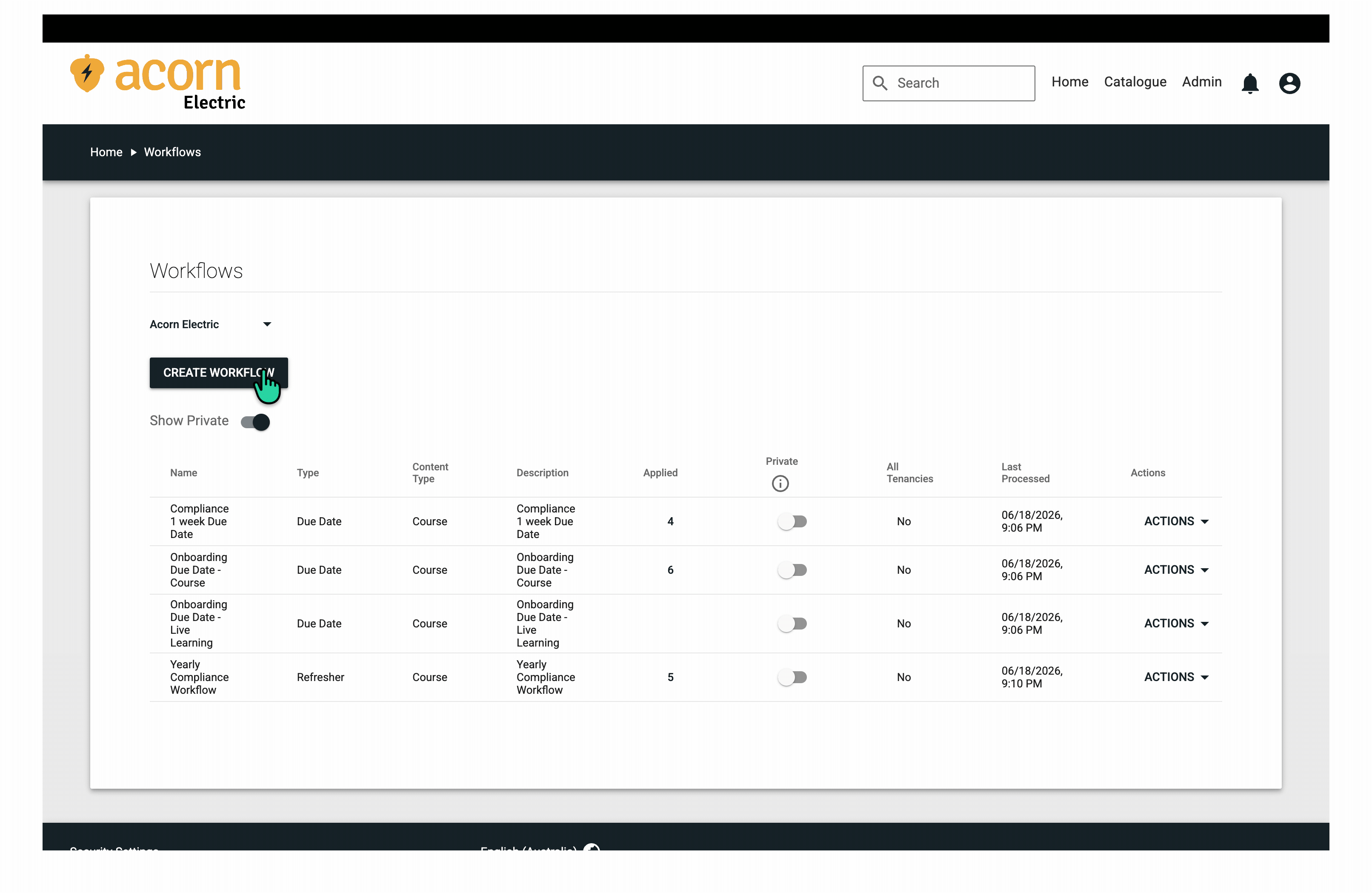
Task: Expand the Acorn Electric tenancy dropdown
Action: 210,324
